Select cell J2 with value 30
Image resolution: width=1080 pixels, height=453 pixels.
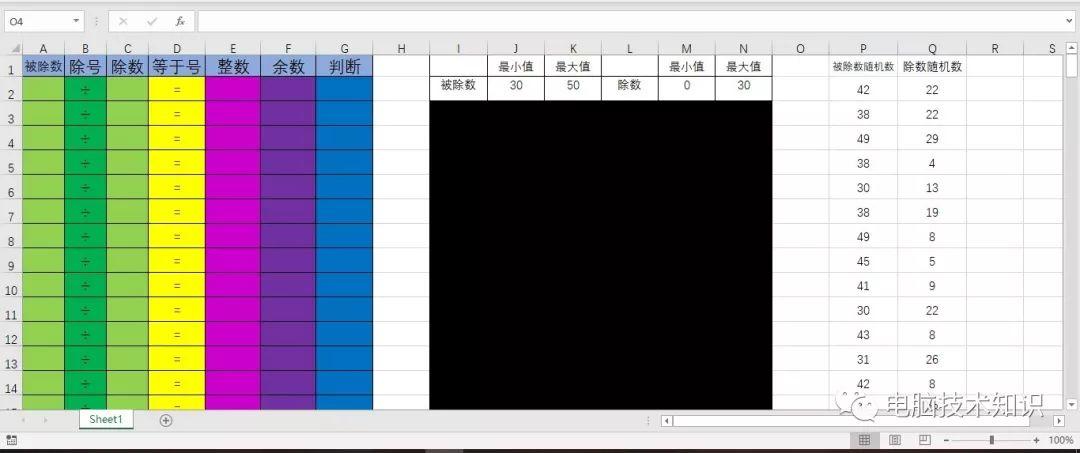tap(516, 86)
